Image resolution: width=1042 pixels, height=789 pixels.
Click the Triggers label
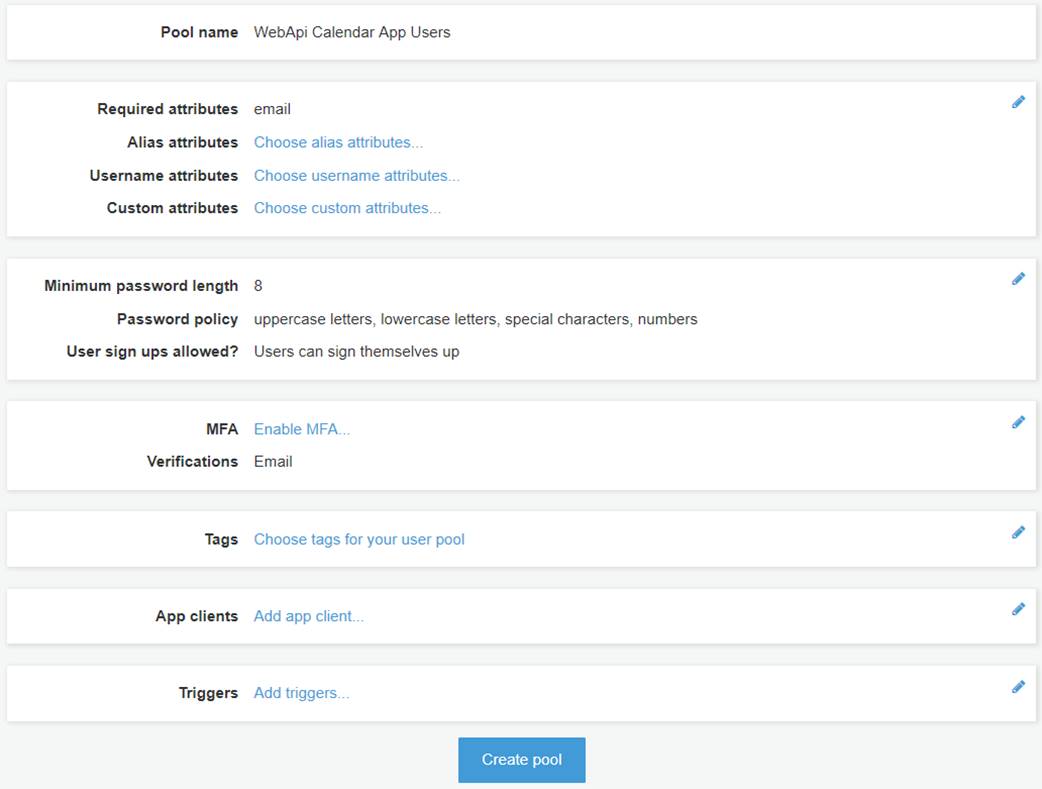tap(208, 693)
